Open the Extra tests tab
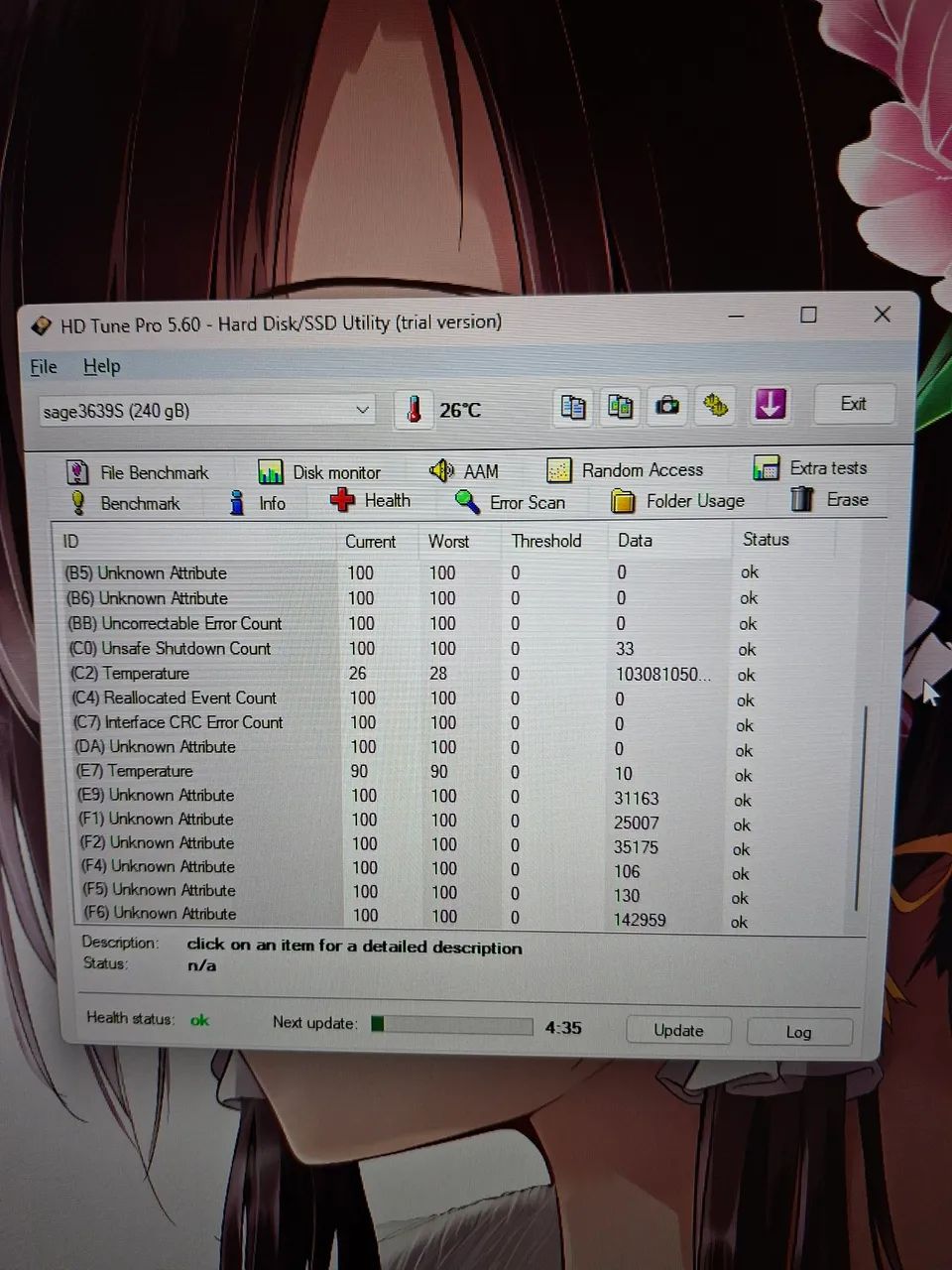Screen dimensions: 952x1270 pyautogui.click(x=810, y=467)
